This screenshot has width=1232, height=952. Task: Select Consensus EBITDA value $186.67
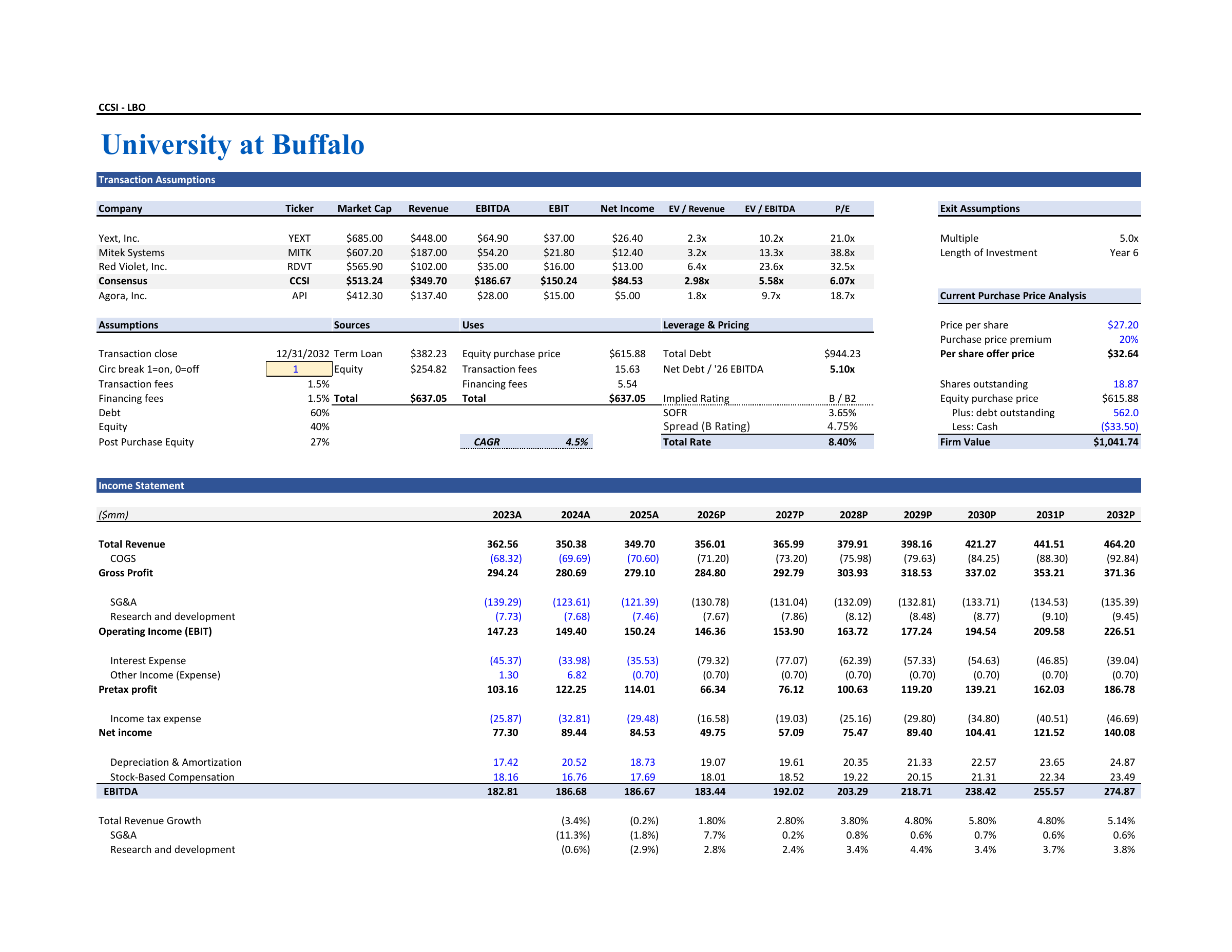[x=492, y=281]
